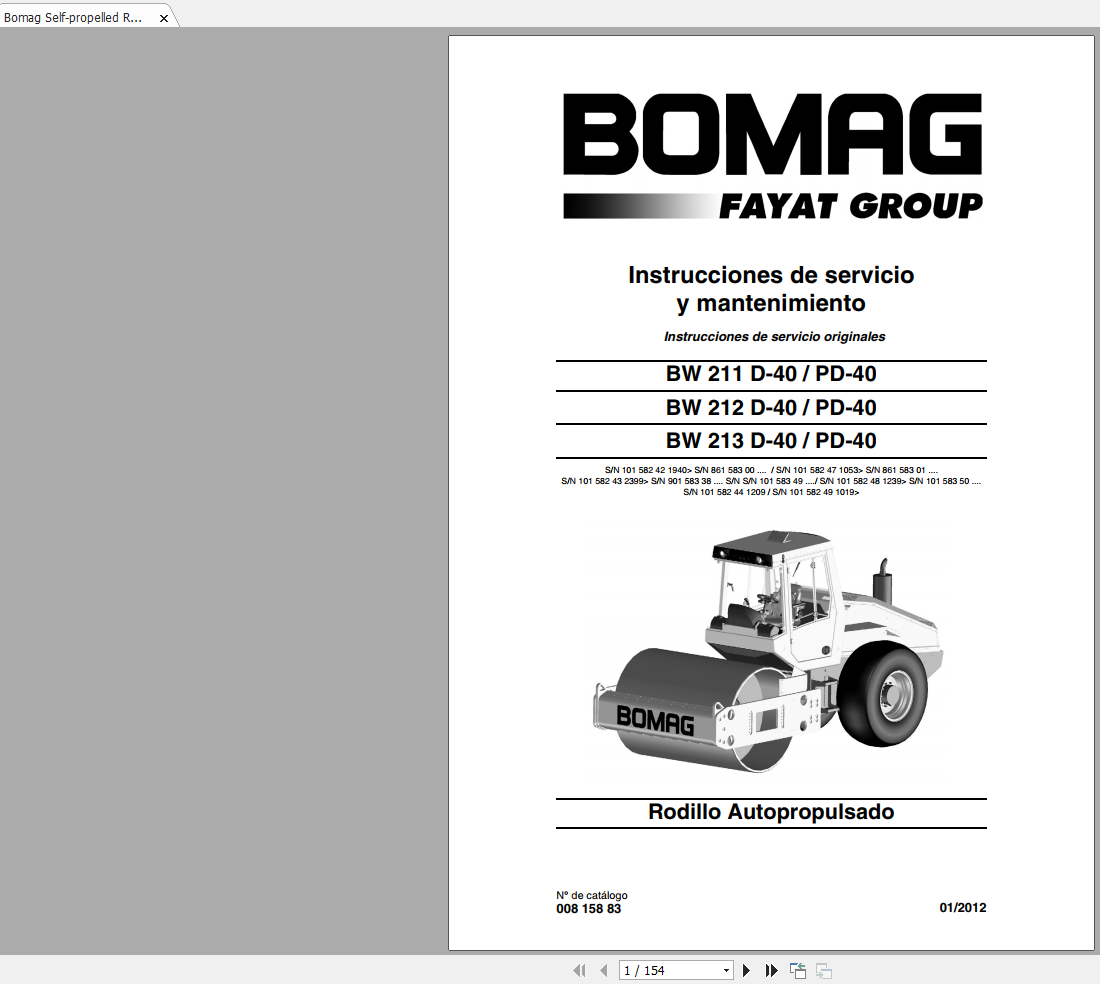Click the Rodillo Autopropulsado heading
The width and height of the screenshot is (1100, 984).
(771, 812)
